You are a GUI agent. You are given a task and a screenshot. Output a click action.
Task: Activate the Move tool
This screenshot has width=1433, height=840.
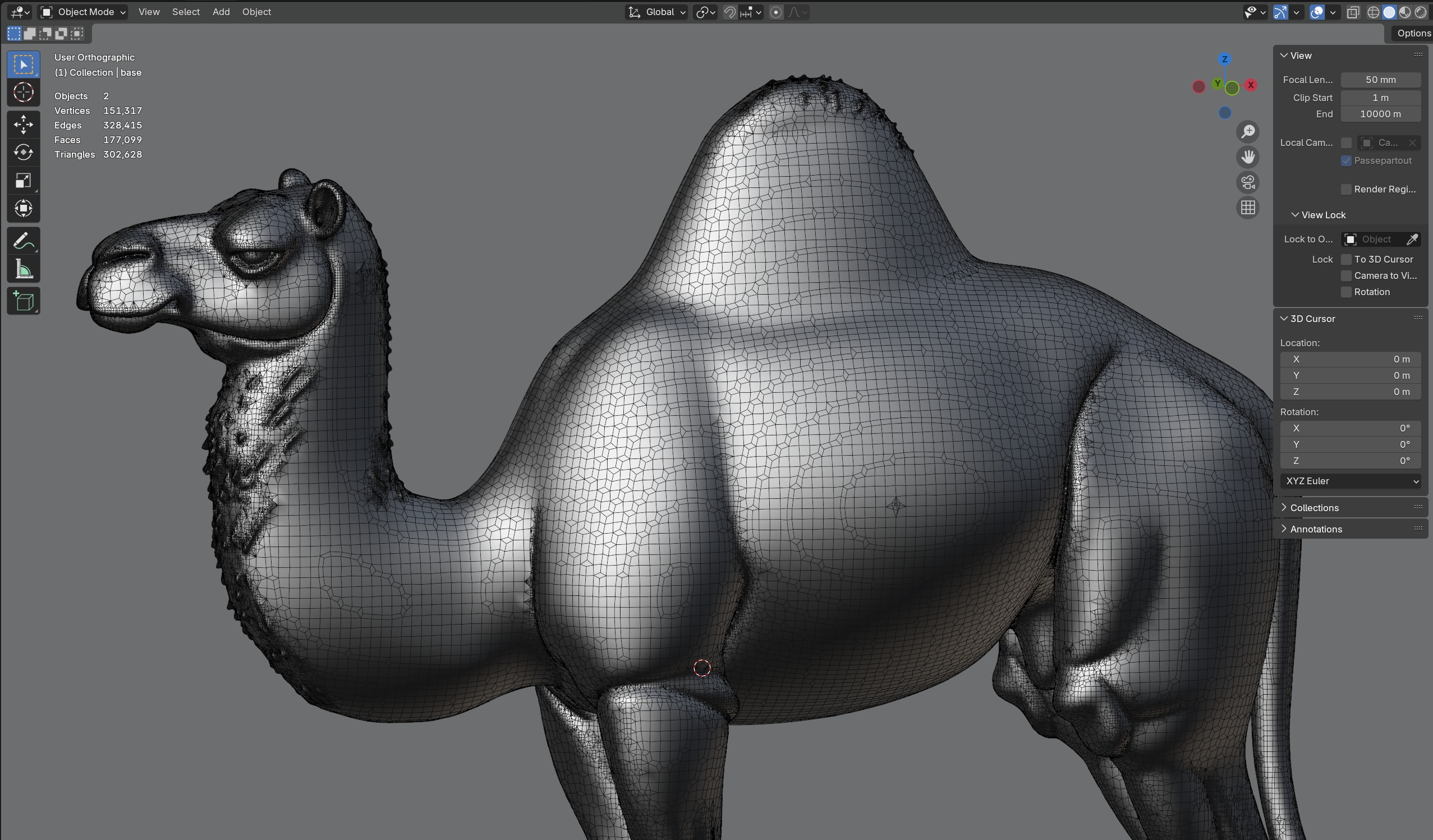pos(24,124)
